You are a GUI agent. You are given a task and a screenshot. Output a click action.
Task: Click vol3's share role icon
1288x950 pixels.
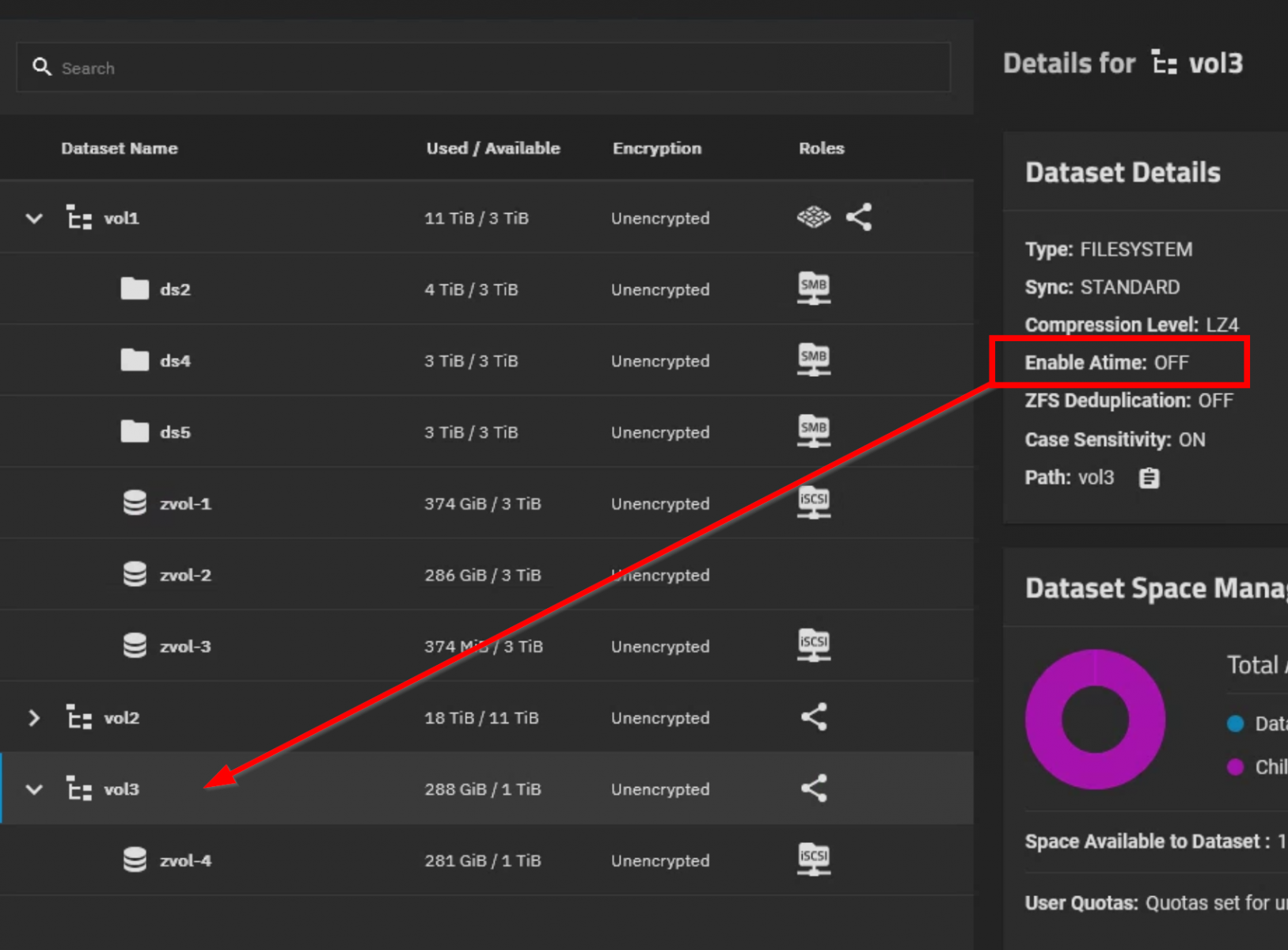[x=814, y=788]
